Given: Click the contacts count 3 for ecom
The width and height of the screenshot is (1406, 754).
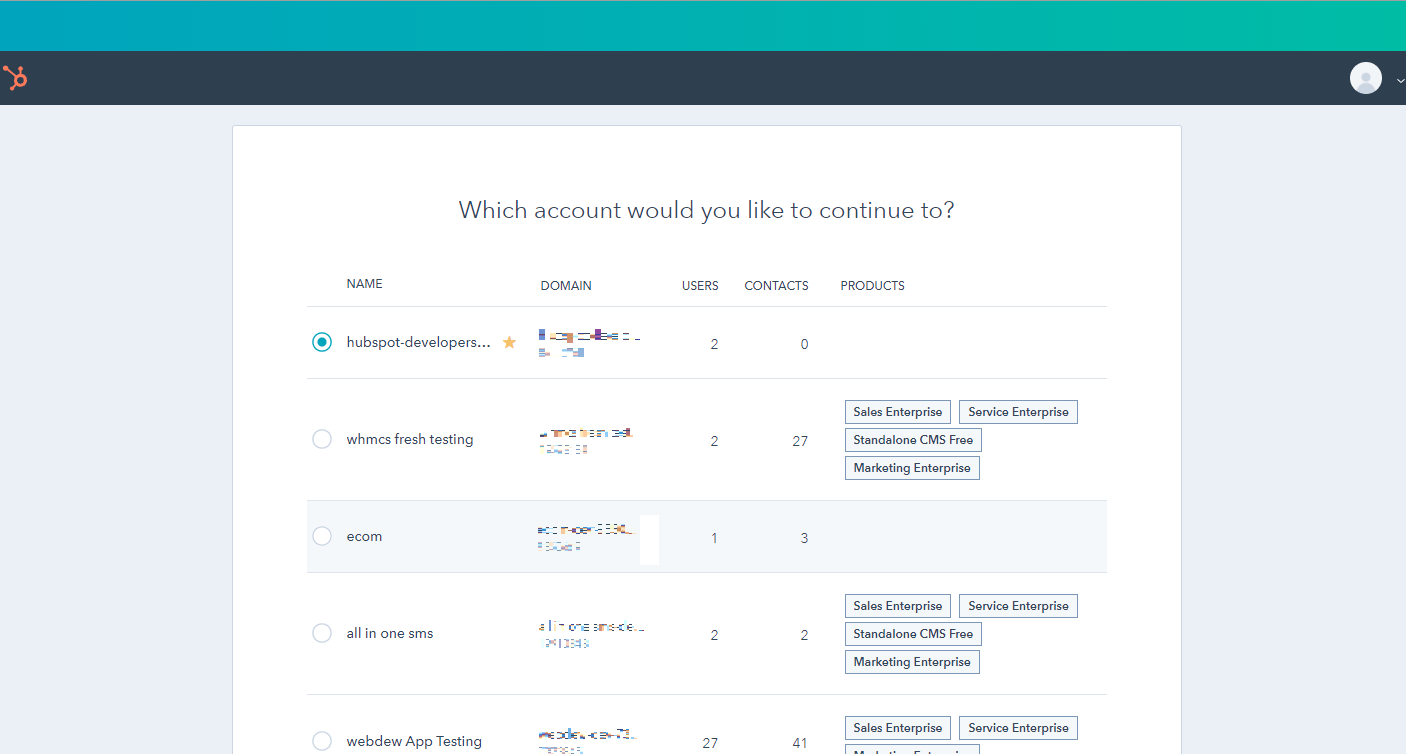Looking at the screenshot, I should pos(804,538).
